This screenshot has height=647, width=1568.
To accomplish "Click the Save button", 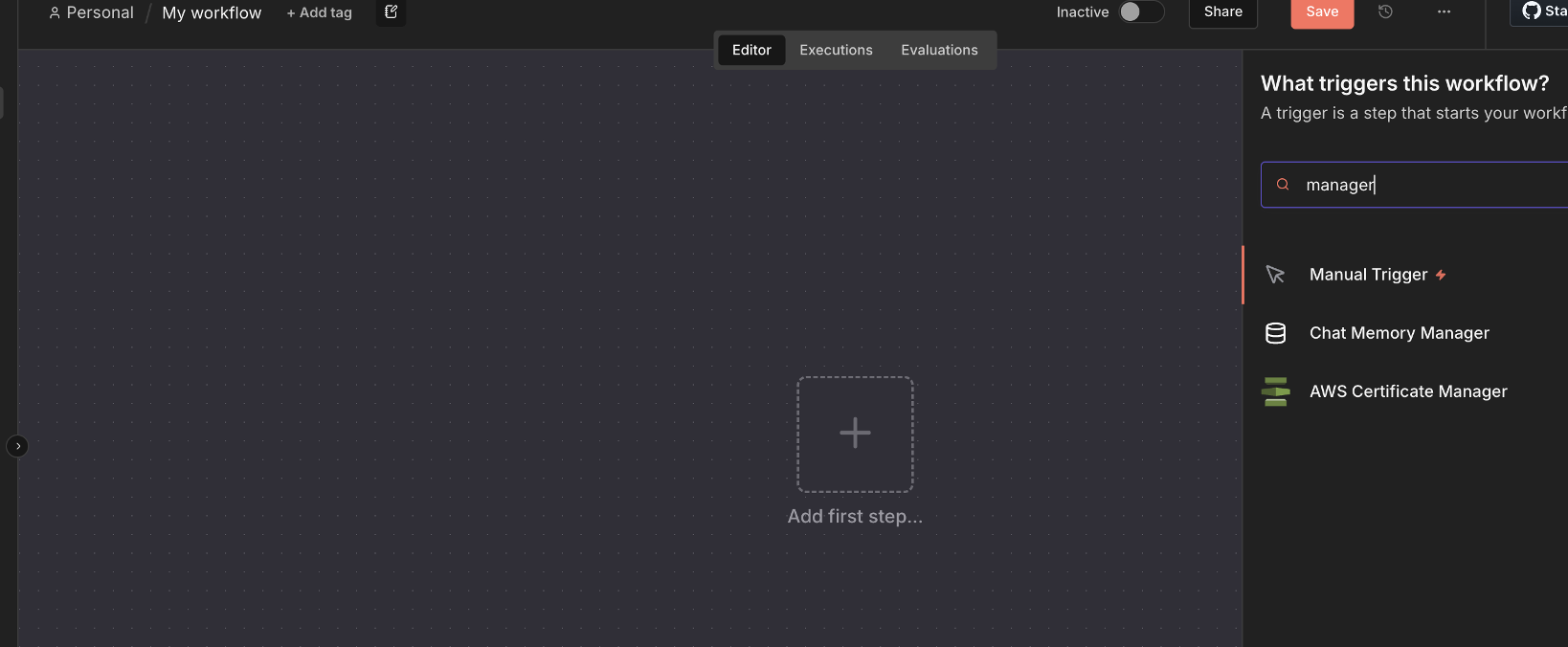I will 1322,11.
